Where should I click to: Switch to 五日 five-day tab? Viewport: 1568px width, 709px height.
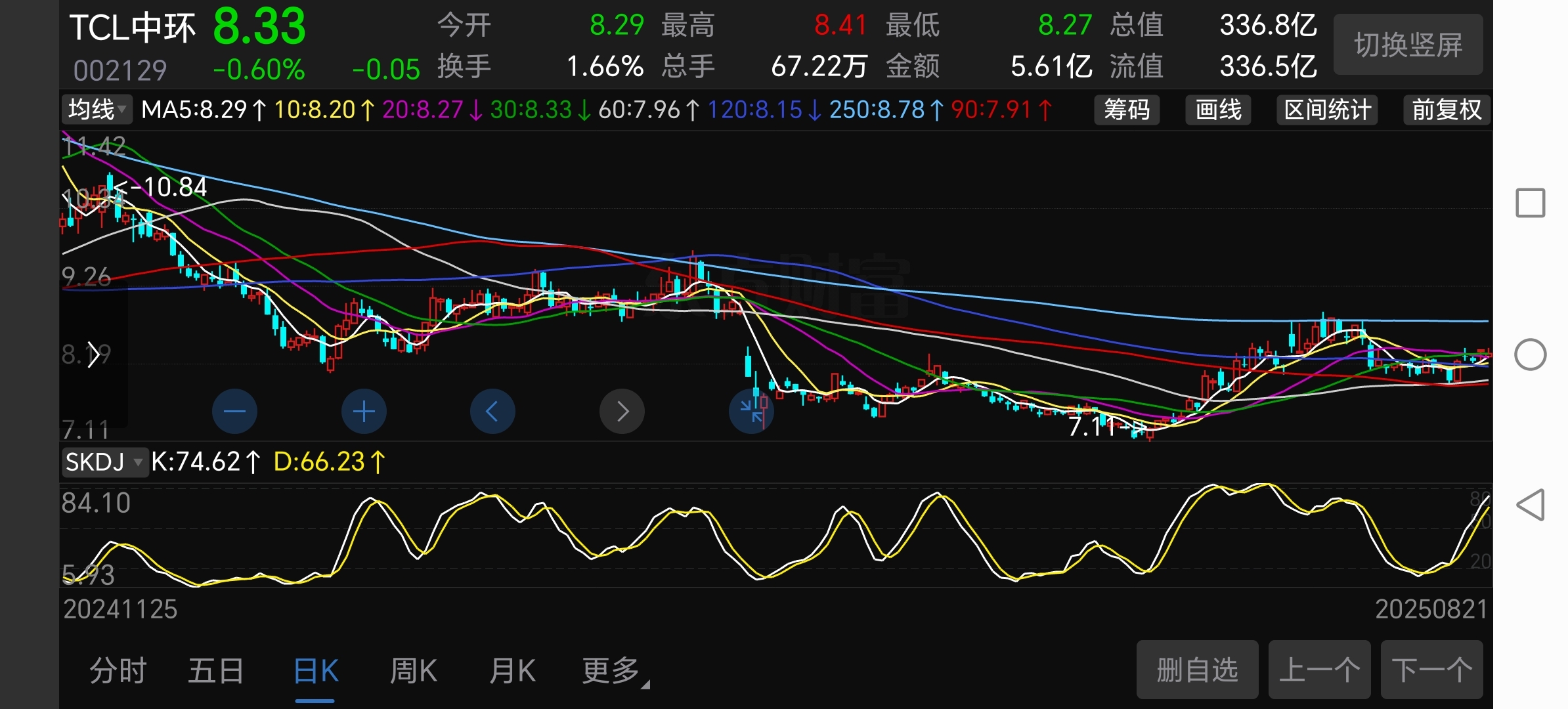pyautogui.click(x=216, y=671)
